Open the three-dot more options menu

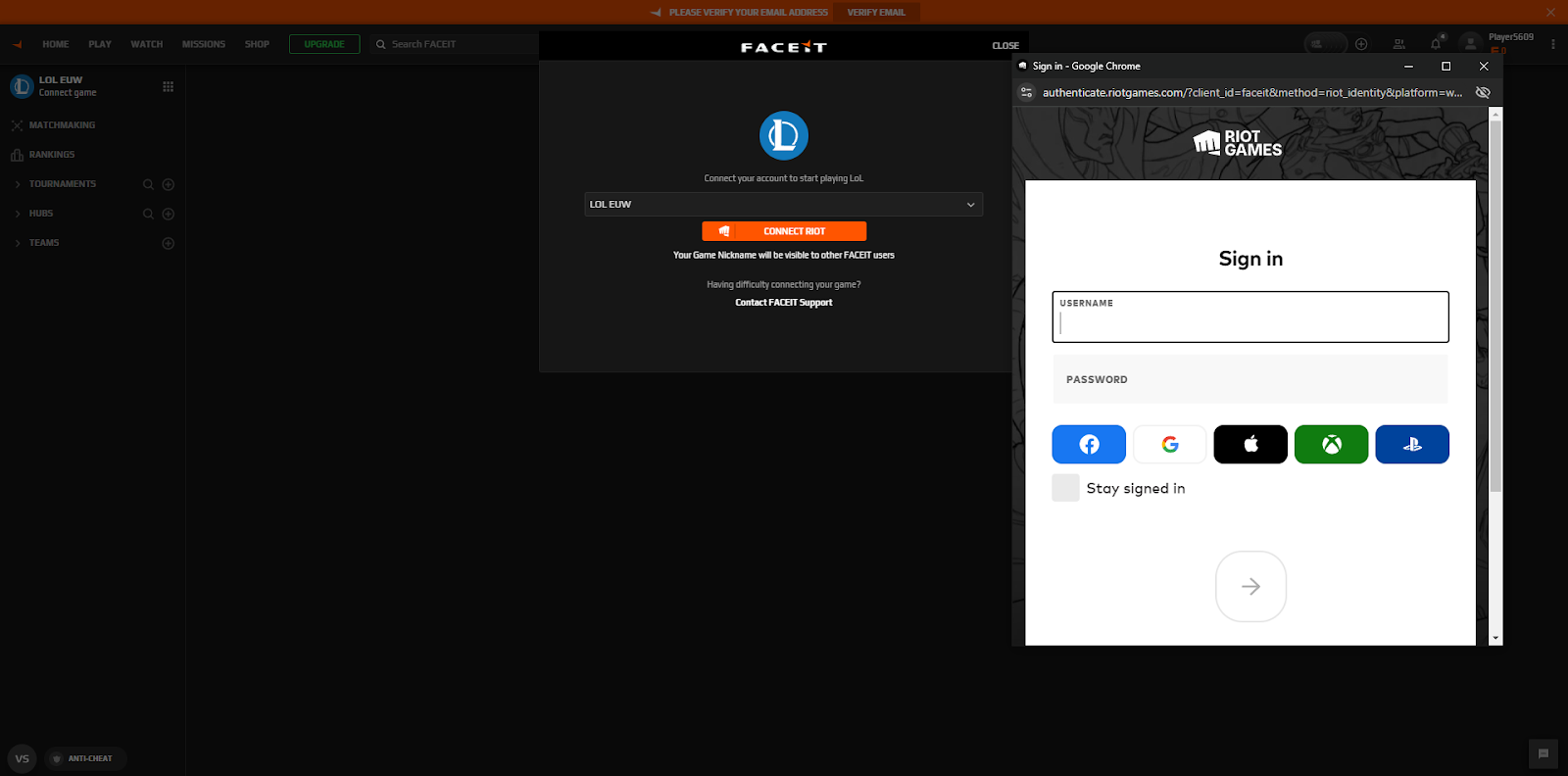(1553, 44)
